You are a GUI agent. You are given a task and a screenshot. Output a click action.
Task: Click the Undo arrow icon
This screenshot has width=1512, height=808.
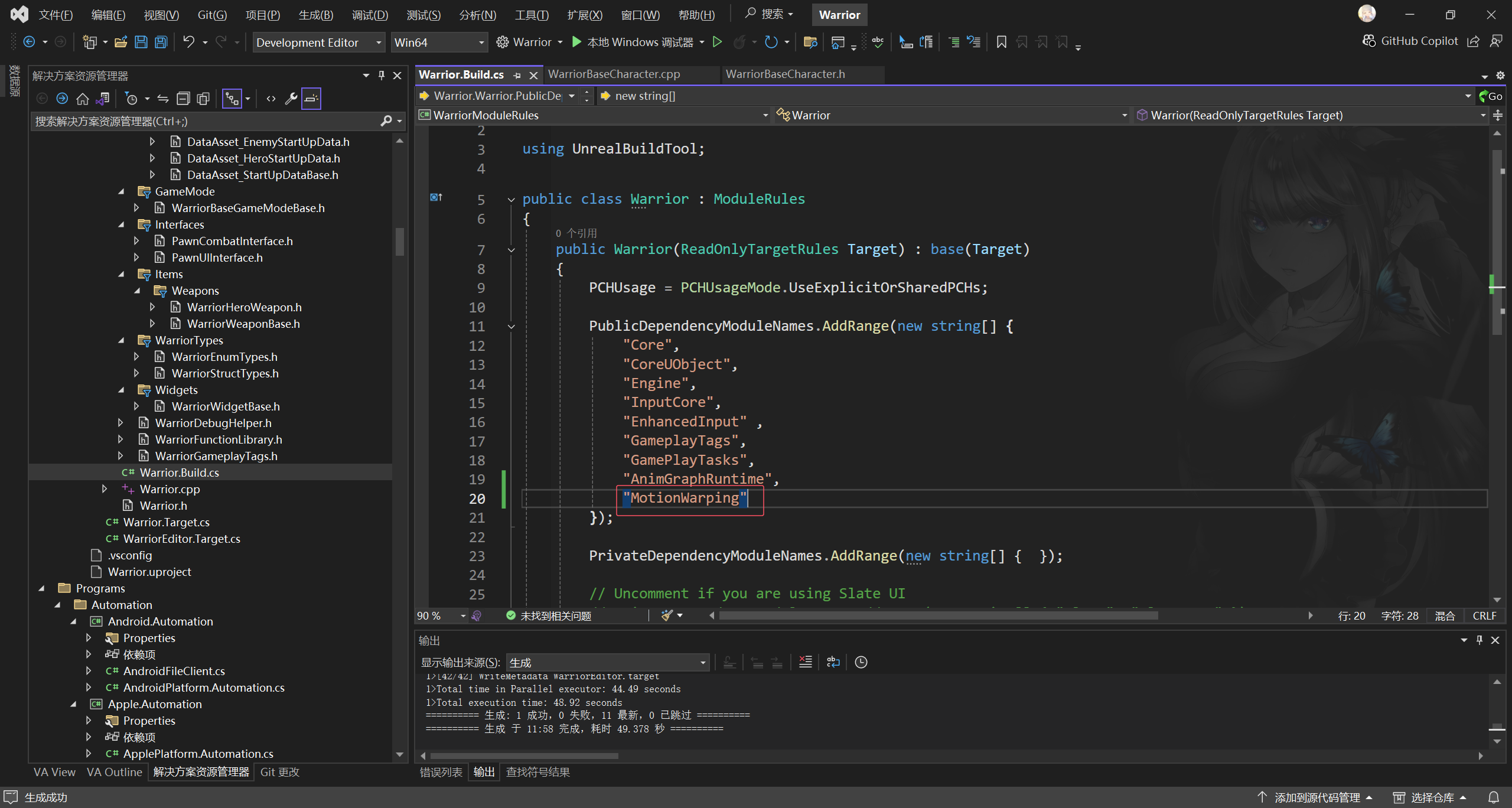pyautogui.click(x=188, y=42)
